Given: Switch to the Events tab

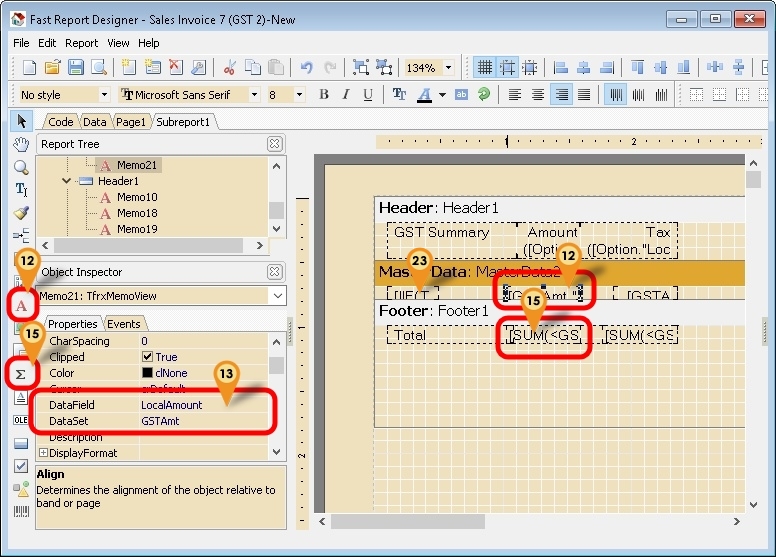Looking at the screenshot, I should click(124, 324).
